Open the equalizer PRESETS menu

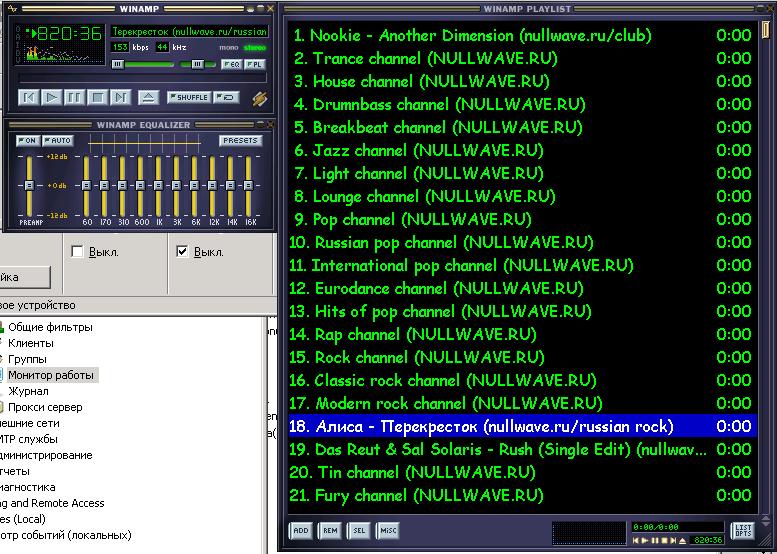[x=240, y=141]
